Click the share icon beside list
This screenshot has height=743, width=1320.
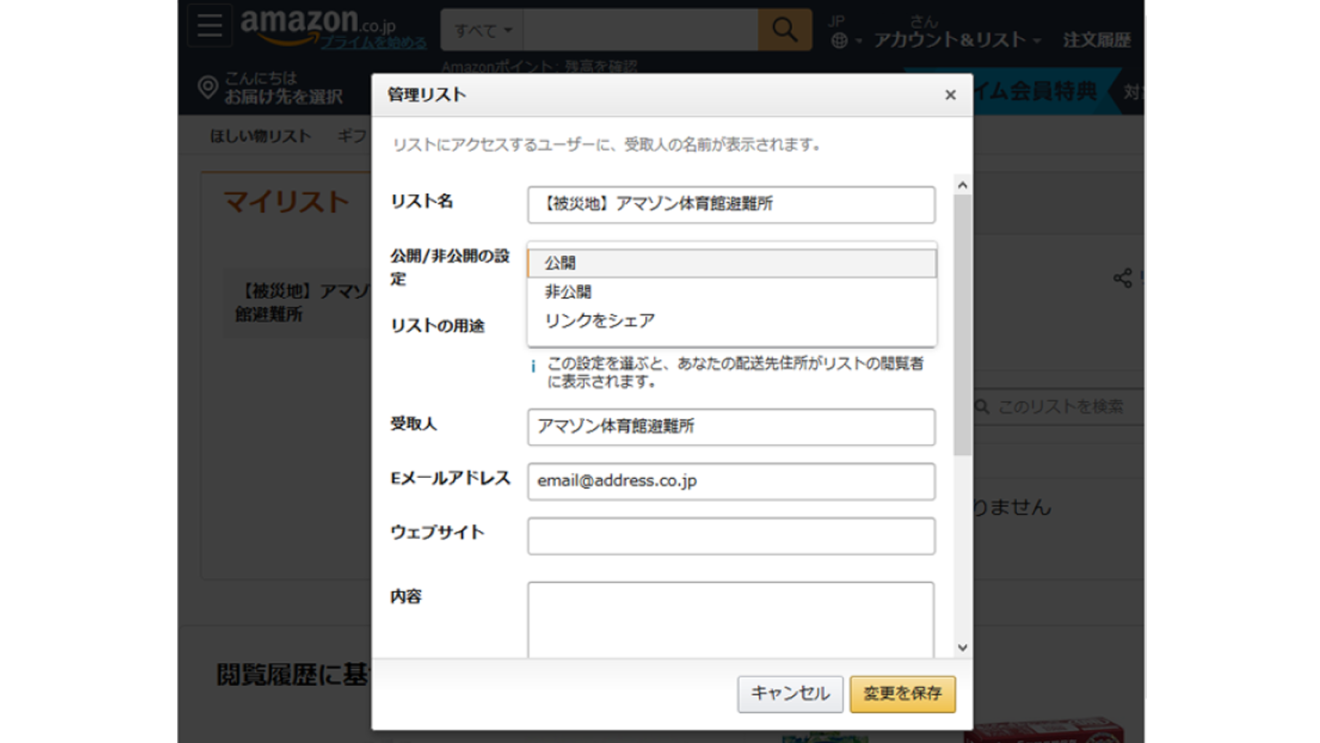1122,278
